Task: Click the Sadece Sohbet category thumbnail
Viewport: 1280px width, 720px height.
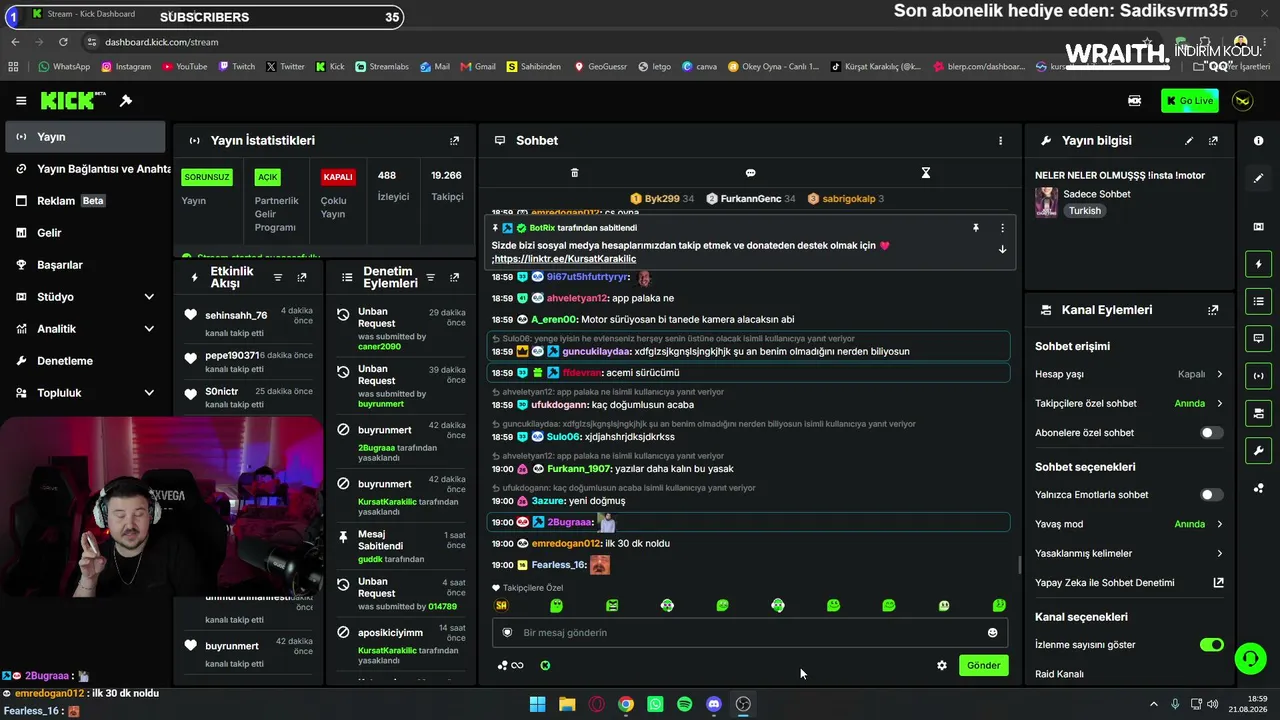Action: pos(1046,202)
